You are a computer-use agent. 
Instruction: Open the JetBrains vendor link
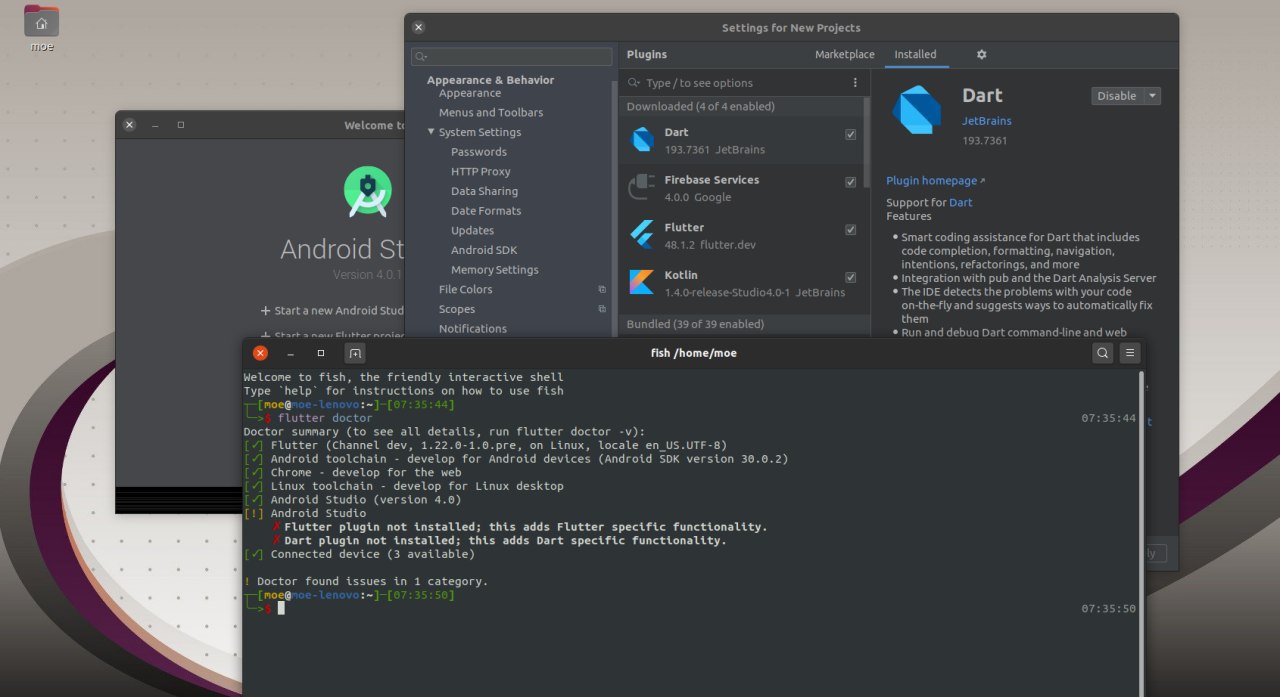pos(986,121)
